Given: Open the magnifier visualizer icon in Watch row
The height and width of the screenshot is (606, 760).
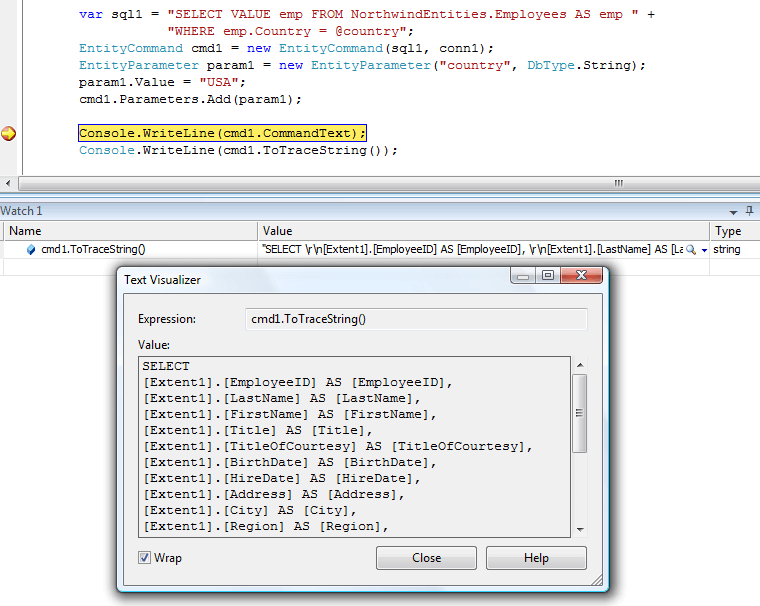Looking at the screenshot, I should [x=691, y=250].
